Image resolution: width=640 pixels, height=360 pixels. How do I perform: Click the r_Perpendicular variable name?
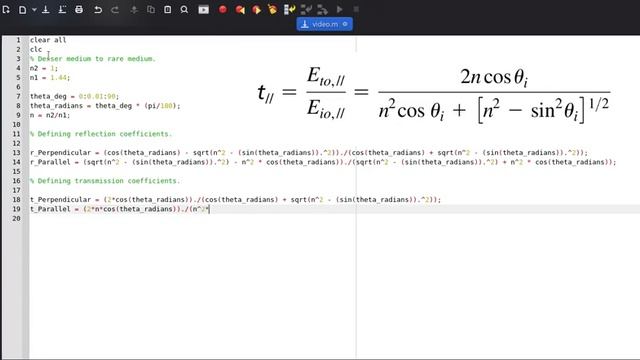tap(60, 153)
